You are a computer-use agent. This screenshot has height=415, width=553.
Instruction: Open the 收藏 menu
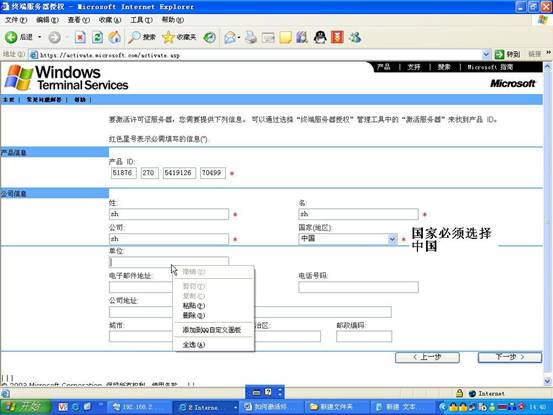[110, 20]
